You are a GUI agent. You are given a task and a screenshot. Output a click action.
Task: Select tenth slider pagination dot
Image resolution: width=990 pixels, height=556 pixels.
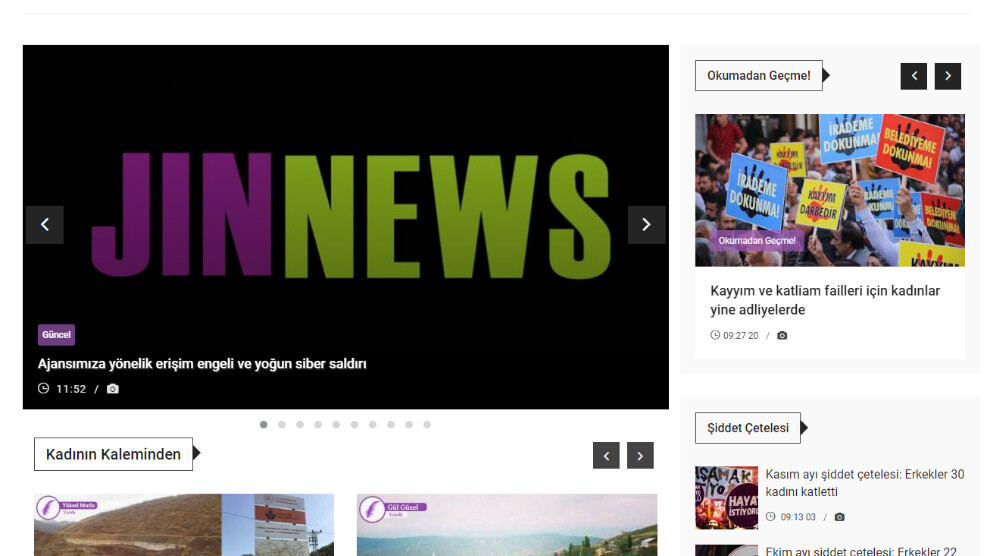[x=427, y=425]
